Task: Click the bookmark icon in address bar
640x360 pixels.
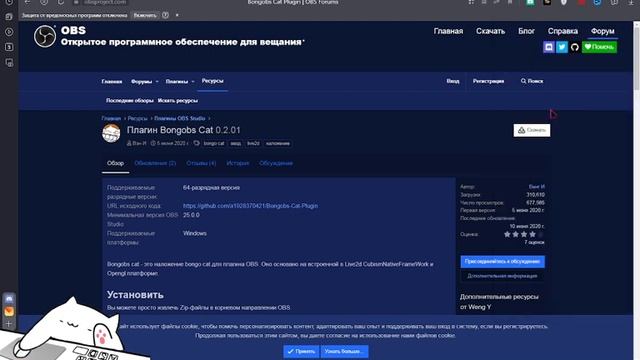Action: tap(510, 2)
